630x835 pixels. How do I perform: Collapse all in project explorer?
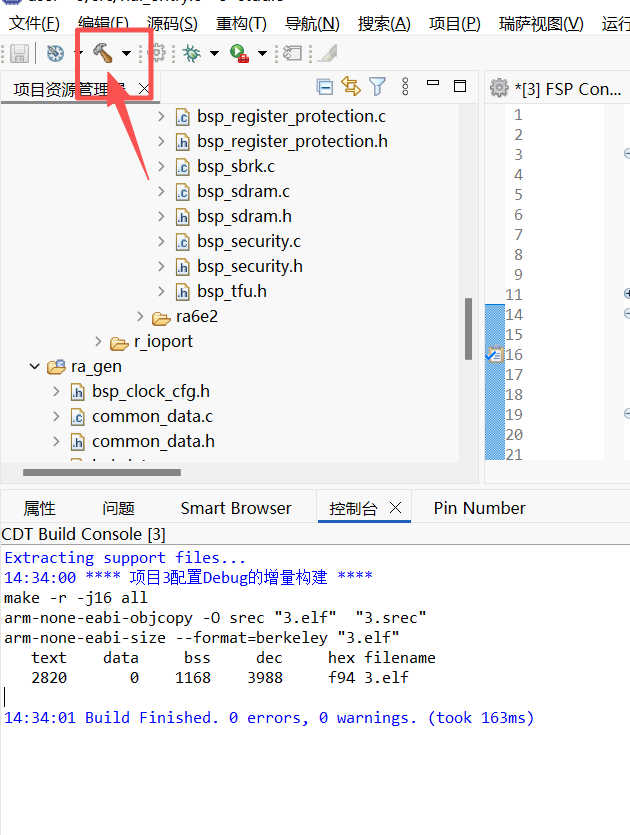coord(324,87)
